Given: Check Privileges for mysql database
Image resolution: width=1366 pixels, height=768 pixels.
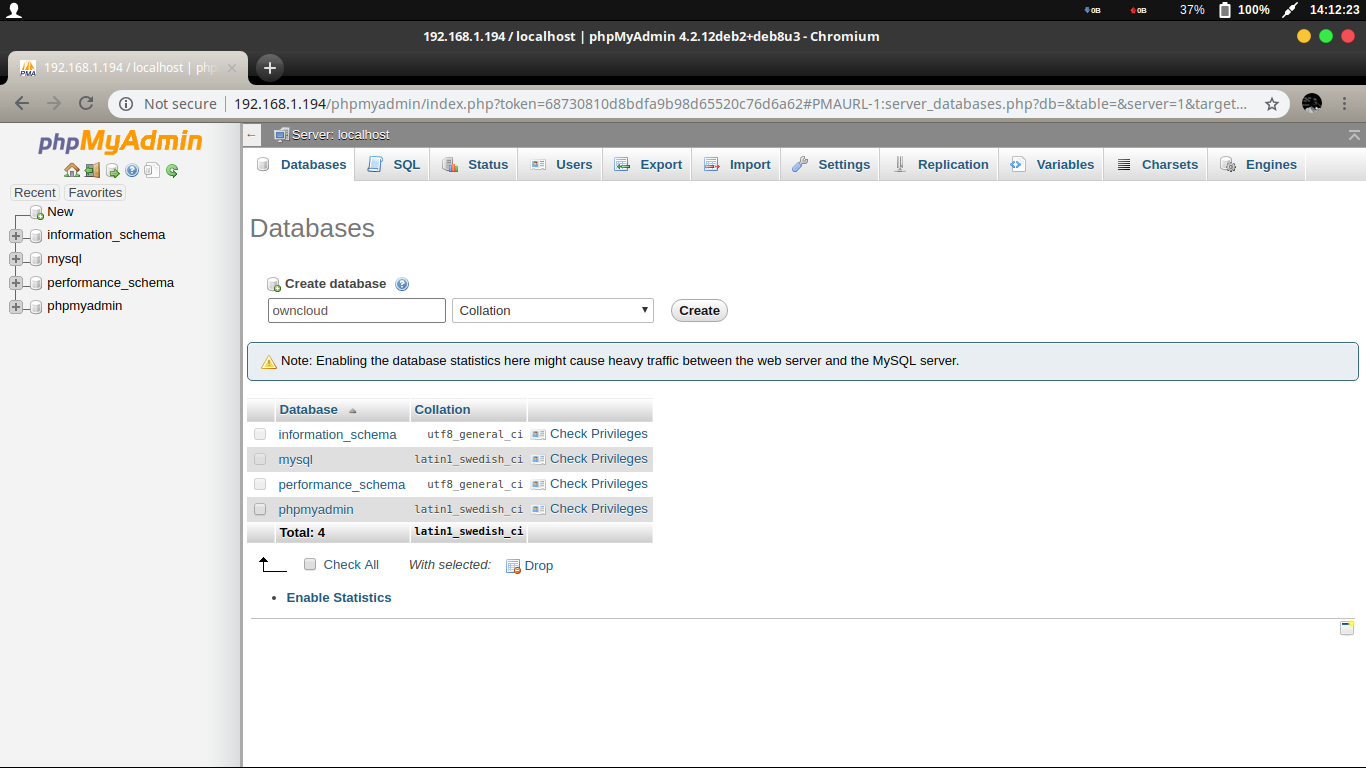Looking at the screenshot, I should tap(589, 459).
